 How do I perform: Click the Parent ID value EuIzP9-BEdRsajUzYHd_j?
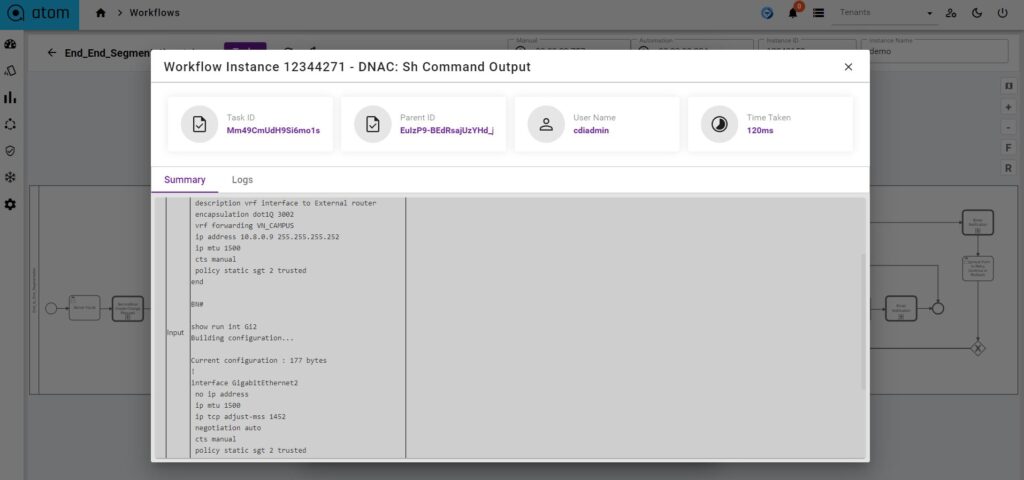[447, 131]
